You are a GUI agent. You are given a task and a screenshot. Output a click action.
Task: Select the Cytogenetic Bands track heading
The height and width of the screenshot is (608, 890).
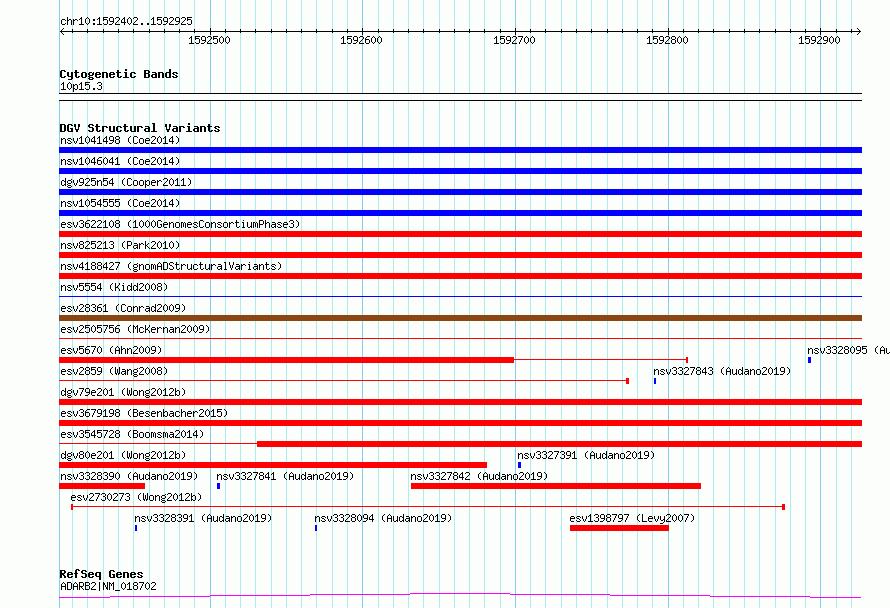coord(119,74)
